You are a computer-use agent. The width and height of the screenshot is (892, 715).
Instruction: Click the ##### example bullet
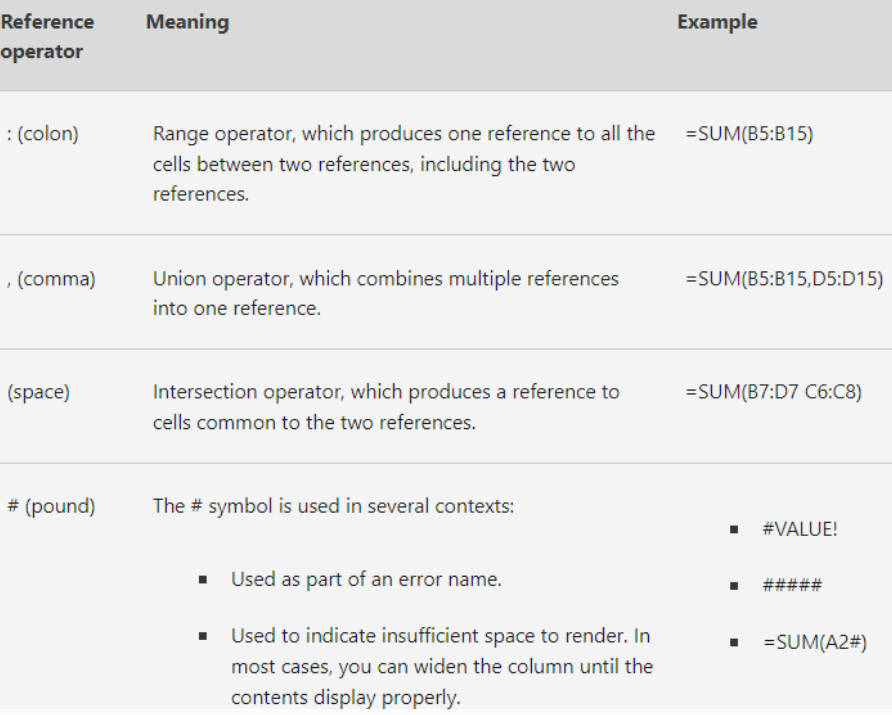[x=792, y=585]
